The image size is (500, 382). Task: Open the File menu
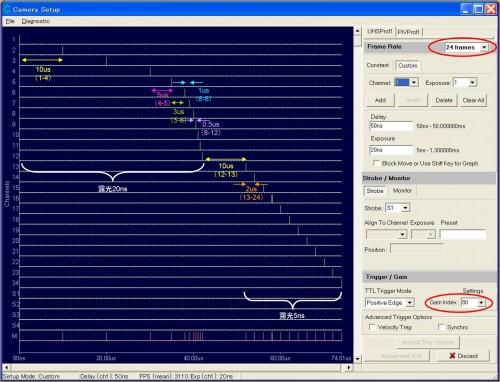click(x=10, y=21)
